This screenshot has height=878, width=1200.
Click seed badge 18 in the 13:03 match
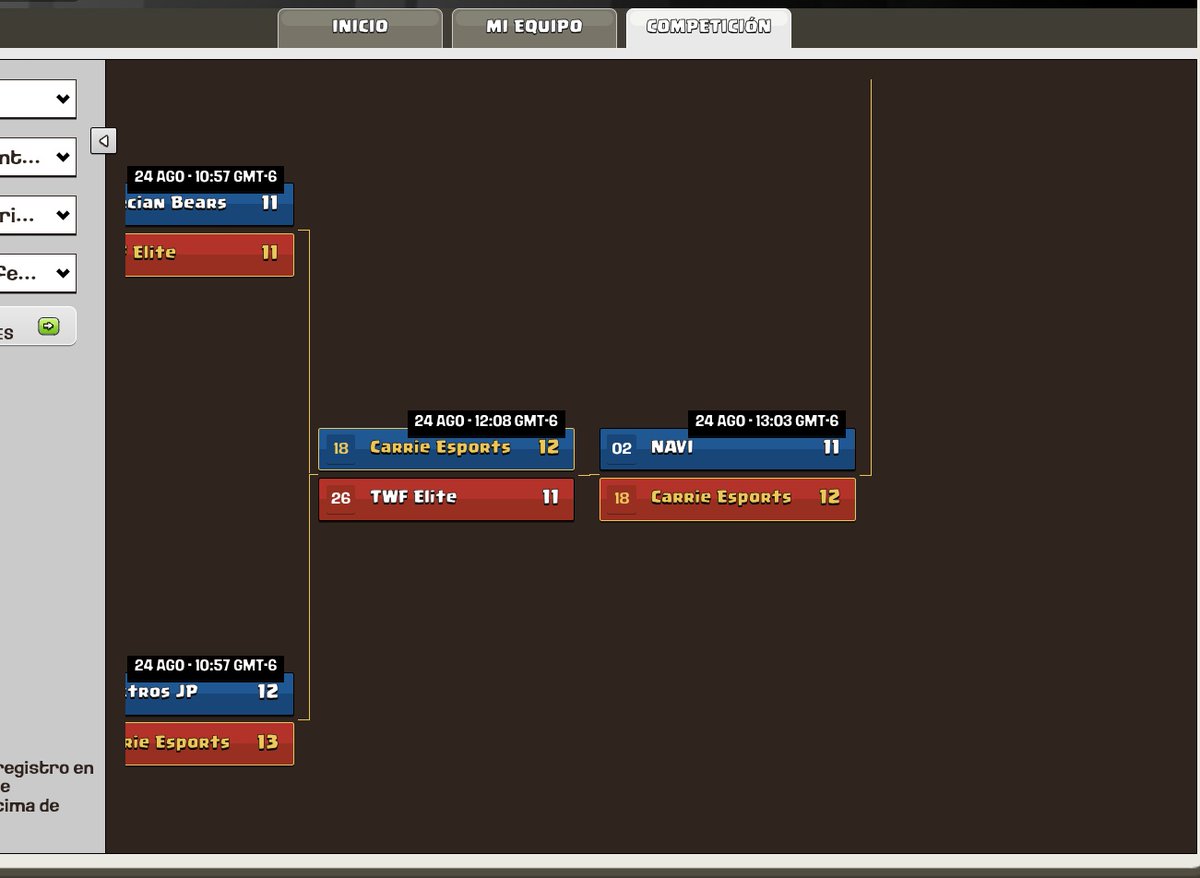click(622, 498)
